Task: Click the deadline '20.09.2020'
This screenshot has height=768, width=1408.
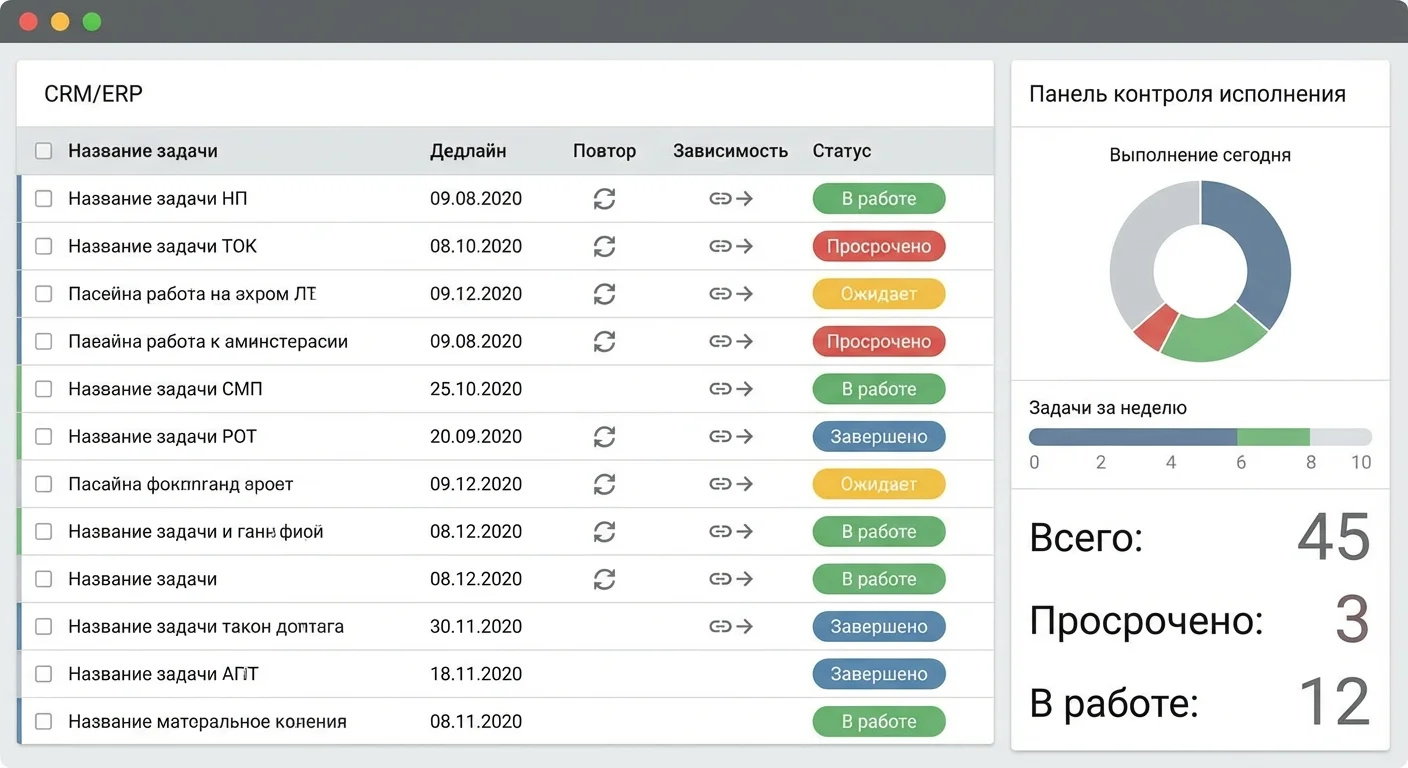Action: 476,436
